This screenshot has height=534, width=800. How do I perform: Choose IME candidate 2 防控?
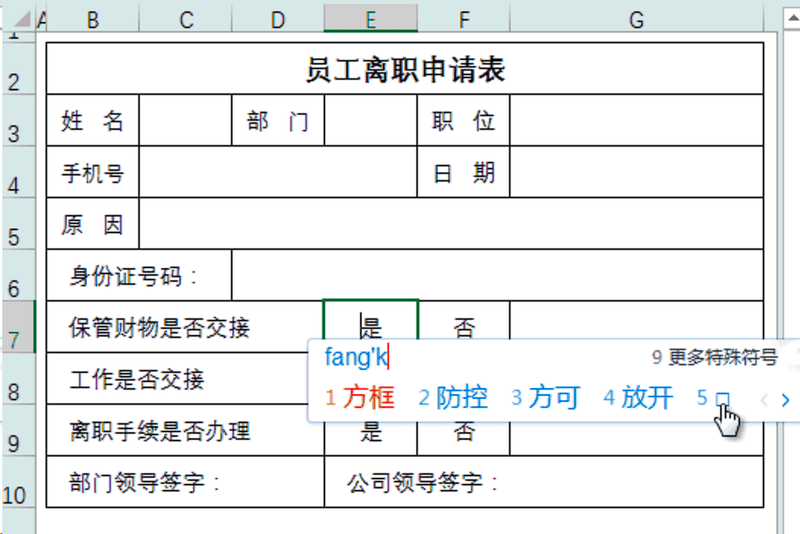point(453,397)
